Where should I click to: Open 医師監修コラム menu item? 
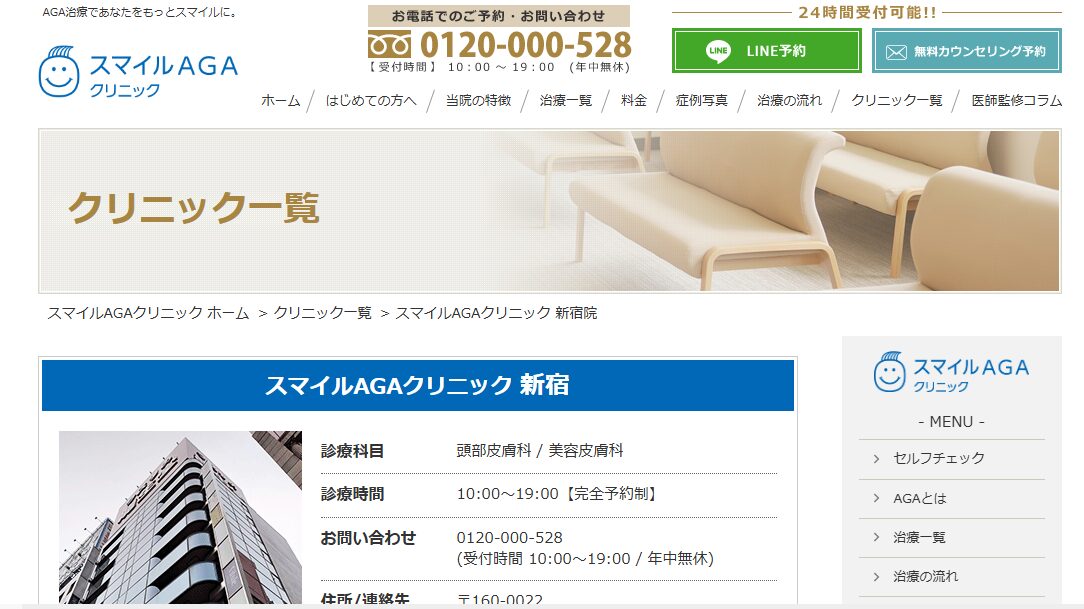click(1017, 101)
